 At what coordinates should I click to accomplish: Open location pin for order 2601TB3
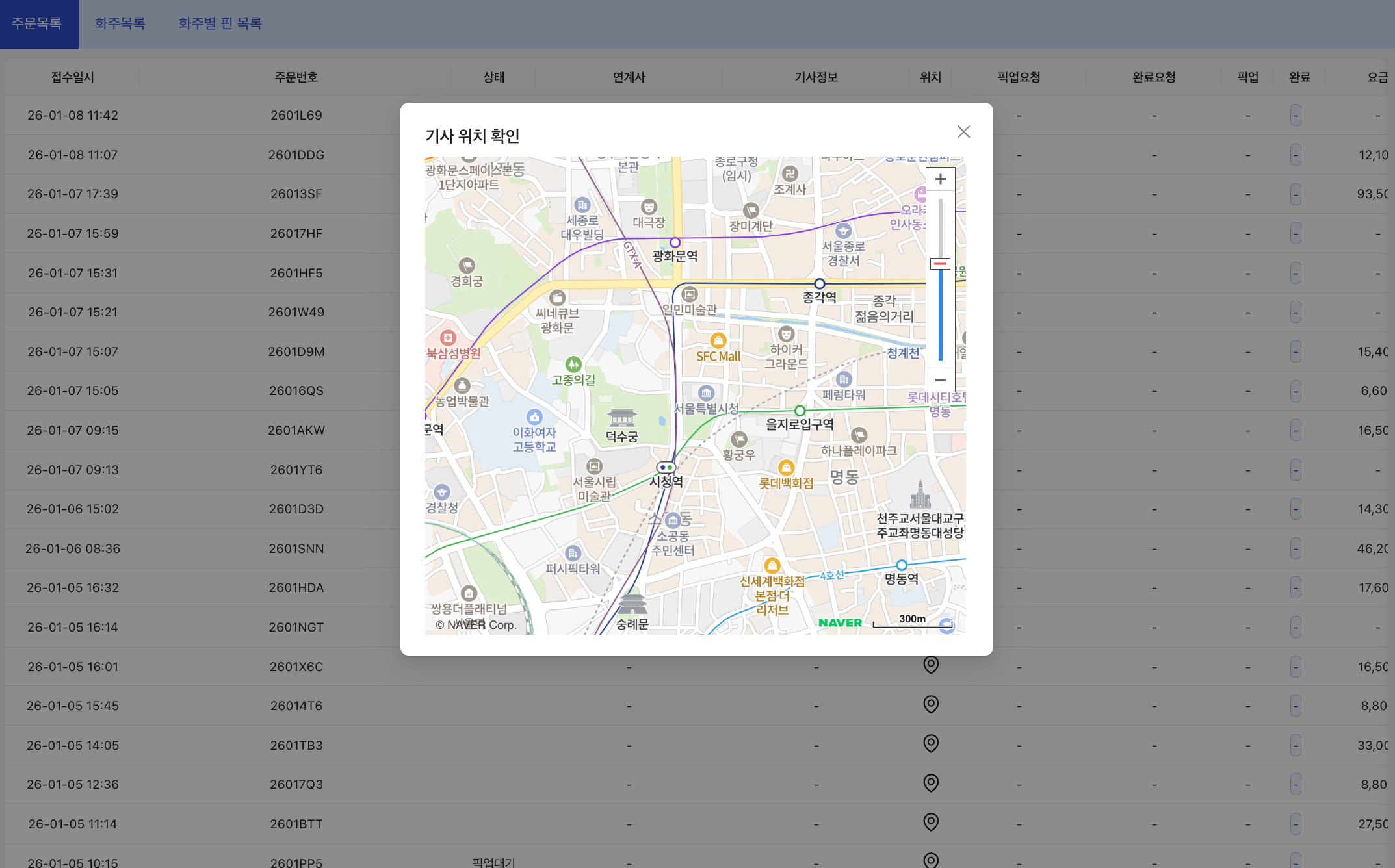(931, 744)
